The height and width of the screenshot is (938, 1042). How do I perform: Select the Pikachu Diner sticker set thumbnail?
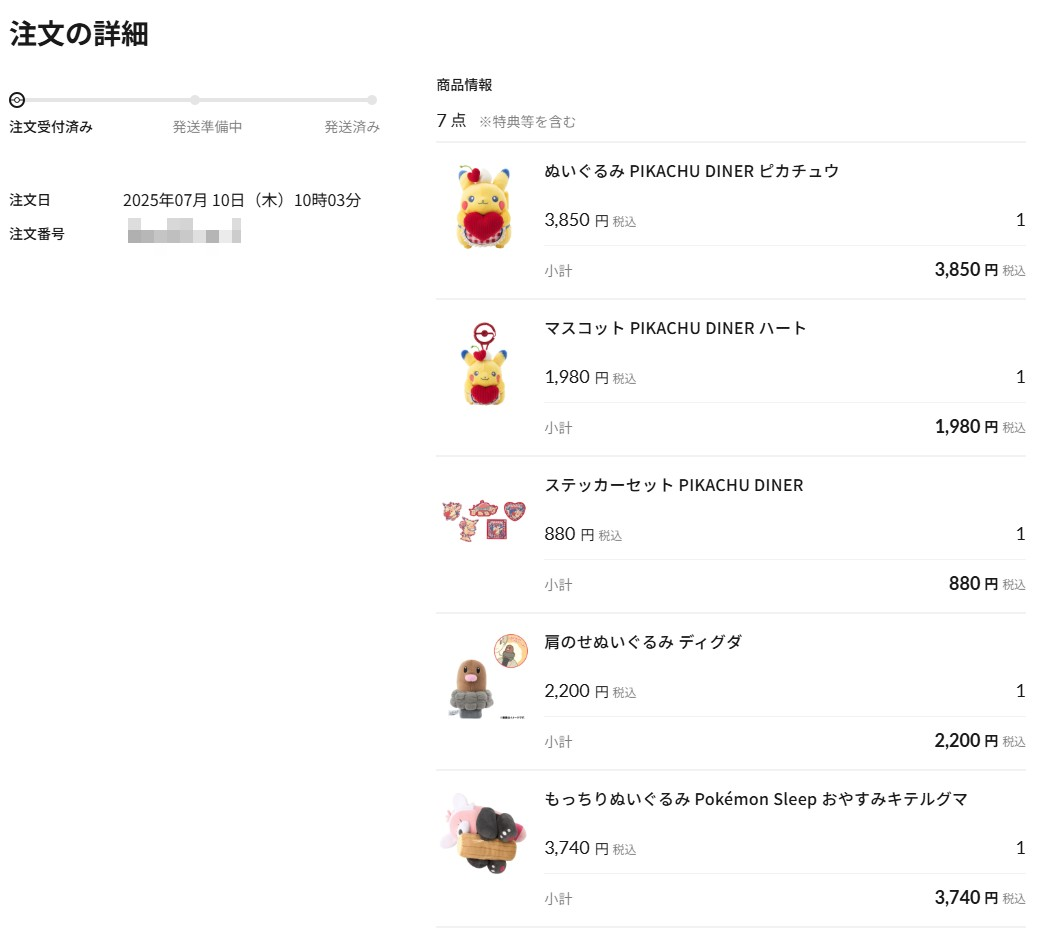[484, 521]
